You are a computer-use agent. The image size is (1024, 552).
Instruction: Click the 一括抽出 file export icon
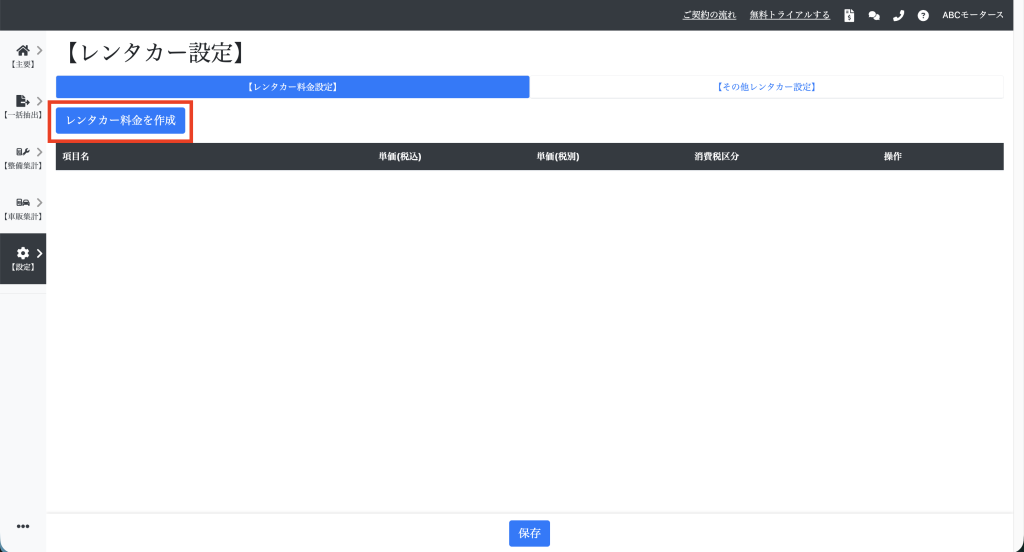tap(23, 101)
